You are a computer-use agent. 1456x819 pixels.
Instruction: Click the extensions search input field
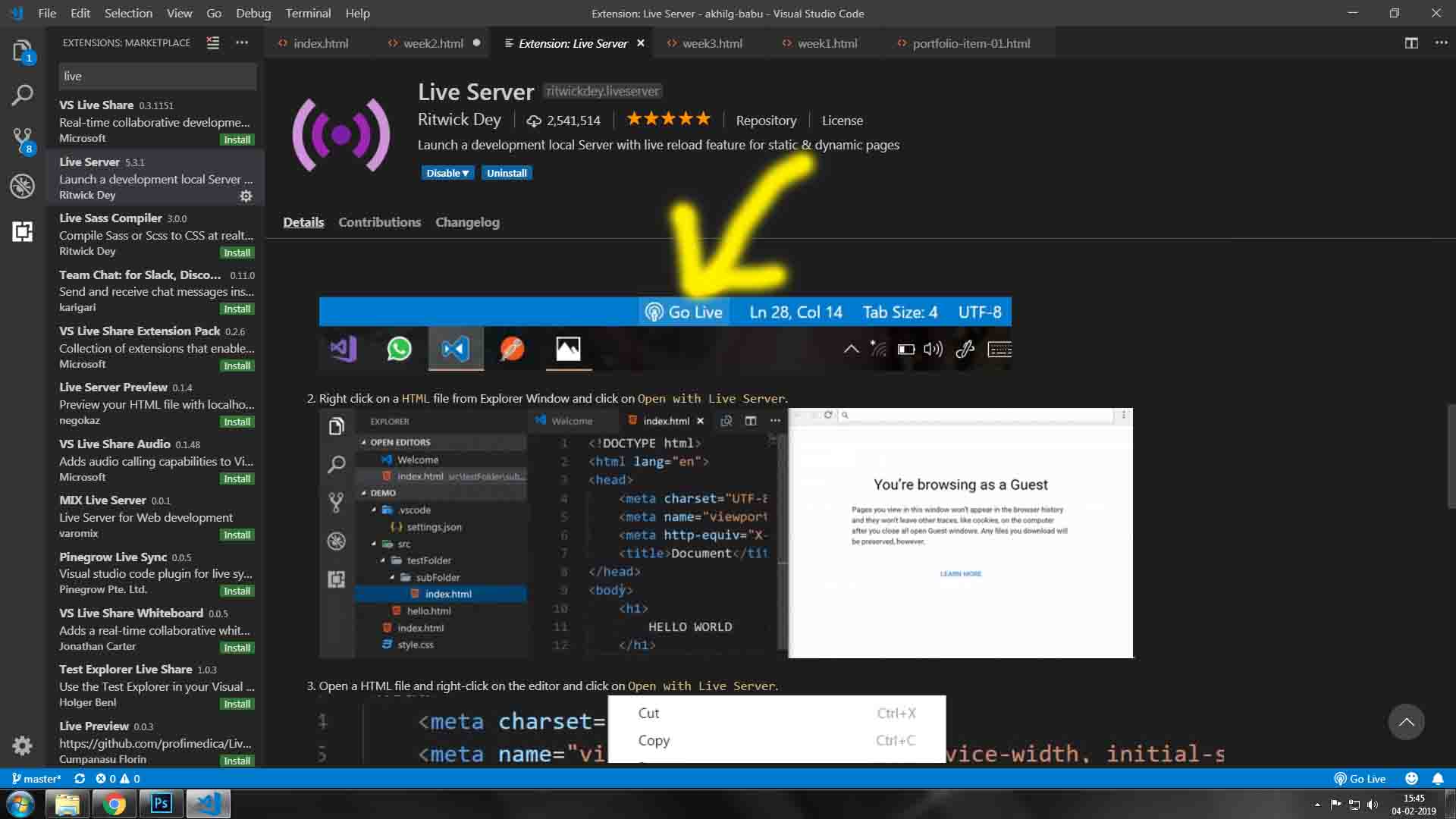point(157,76)
